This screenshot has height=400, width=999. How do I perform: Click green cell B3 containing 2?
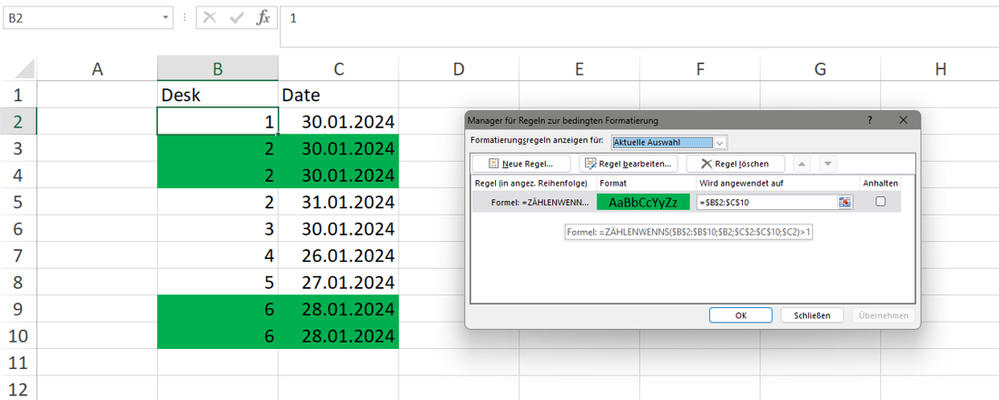217,148
